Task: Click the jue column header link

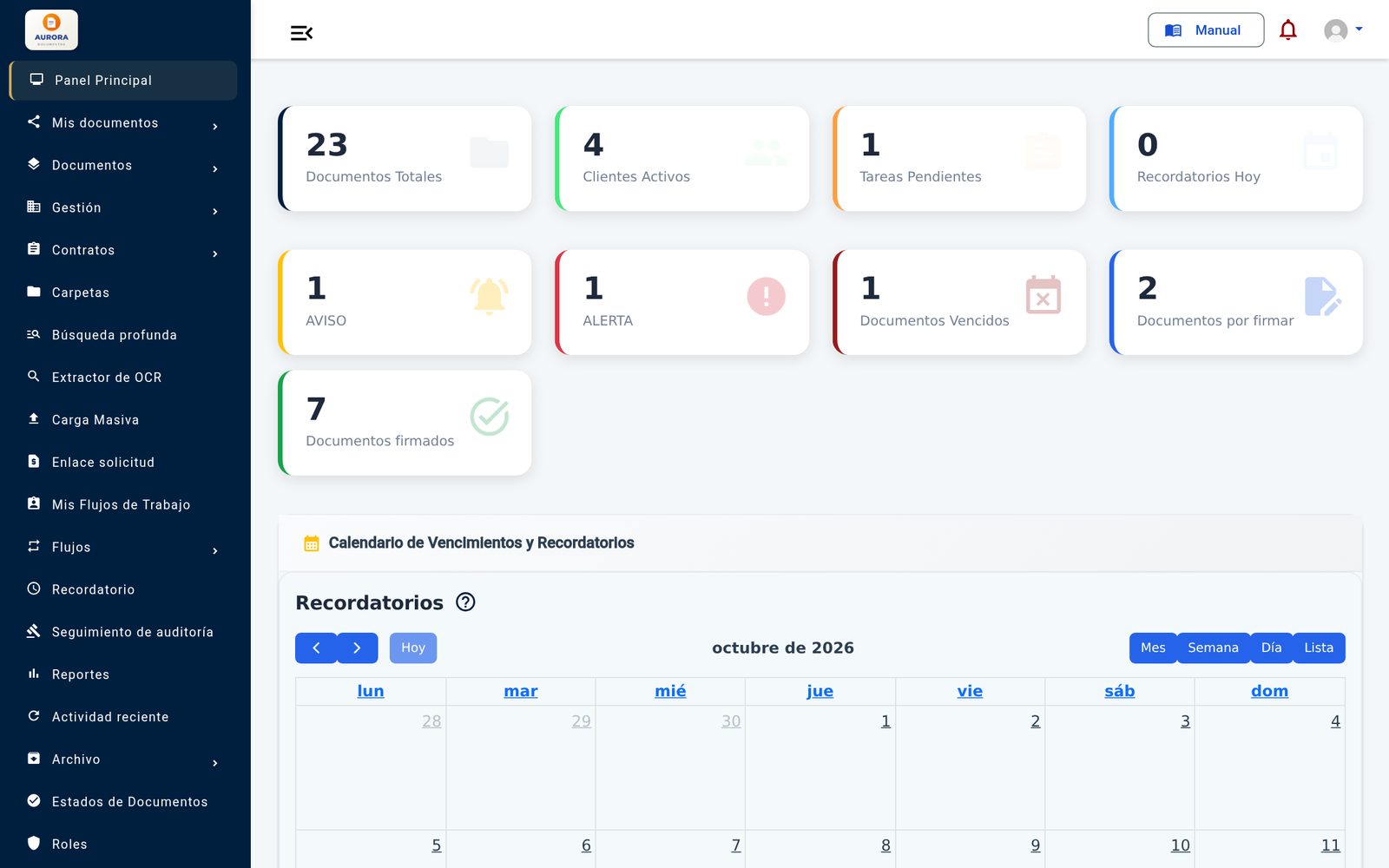Action: pos(820,691)
